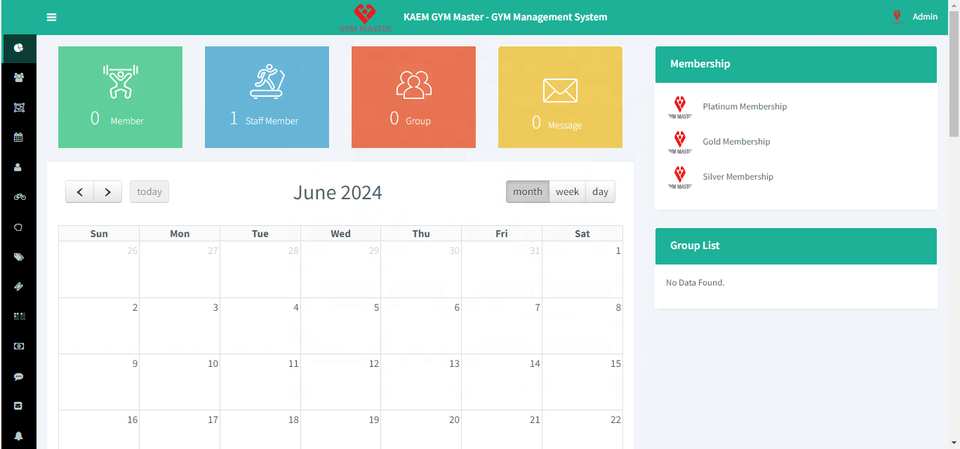Click the envelope icon on Message card
Screen dimensions: 960x449
pos(560,91)
